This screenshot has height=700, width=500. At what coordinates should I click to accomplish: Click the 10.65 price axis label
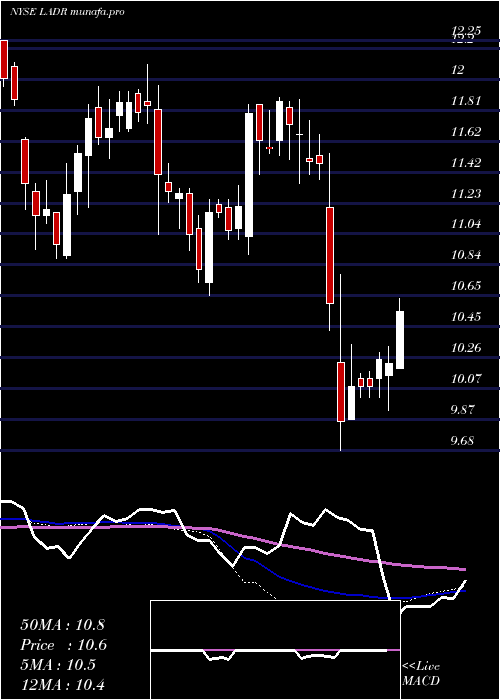466,286
